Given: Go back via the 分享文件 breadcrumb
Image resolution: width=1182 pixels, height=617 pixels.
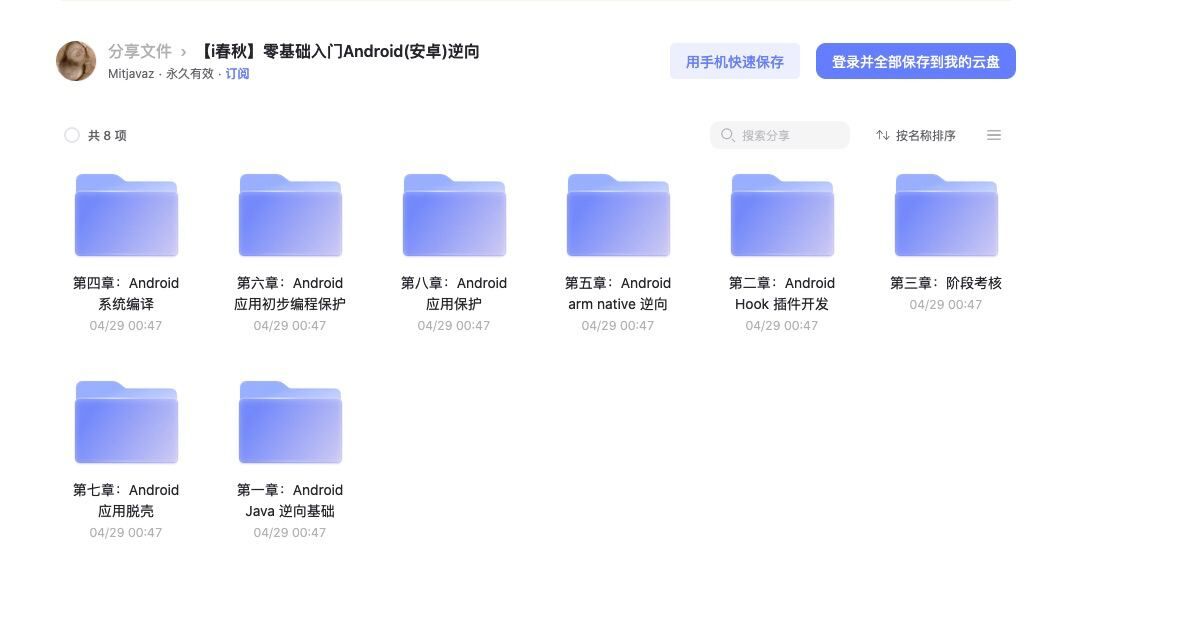Looking at the screenshot, I should pos(140,51).
